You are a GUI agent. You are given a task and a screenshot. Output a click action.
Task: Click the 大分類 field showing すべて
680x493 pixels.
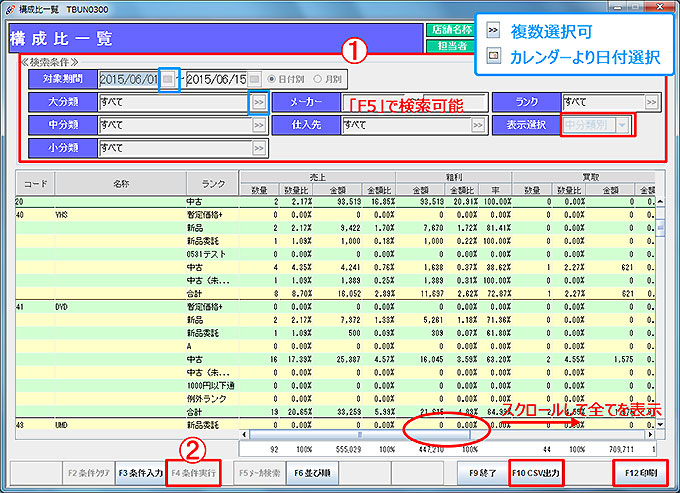pos(175,102)
